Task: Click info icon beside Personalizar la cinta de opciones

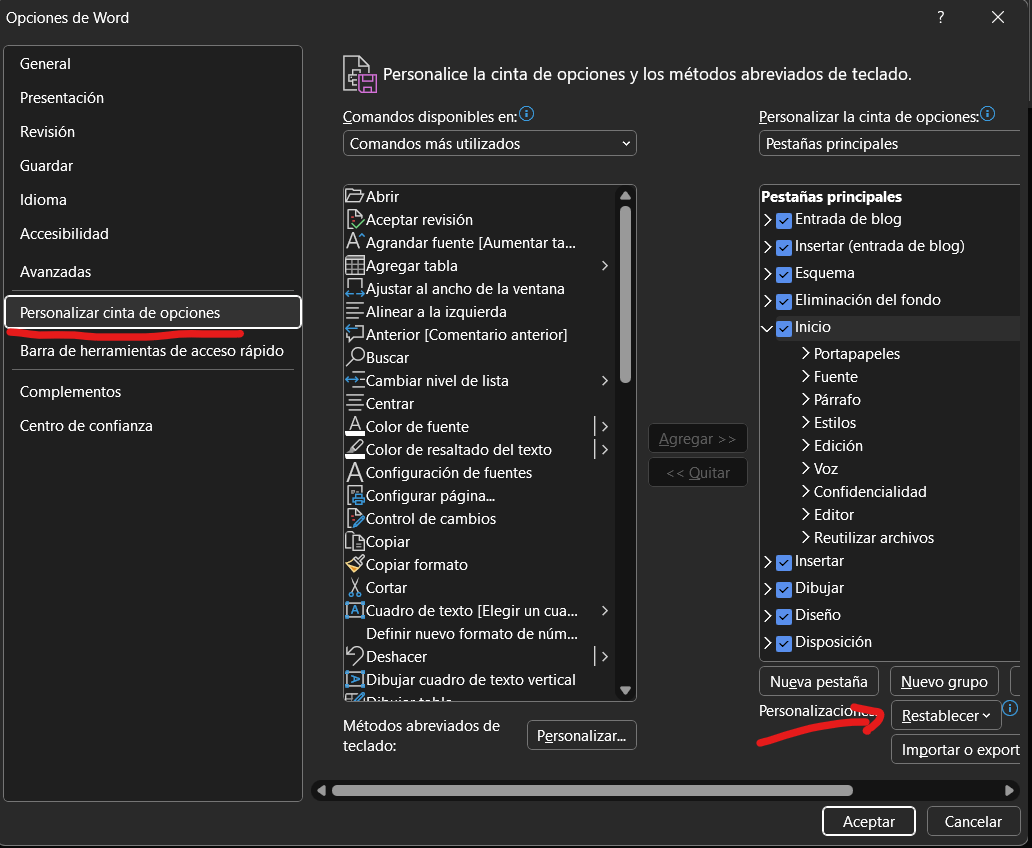Action: (987, 114)
